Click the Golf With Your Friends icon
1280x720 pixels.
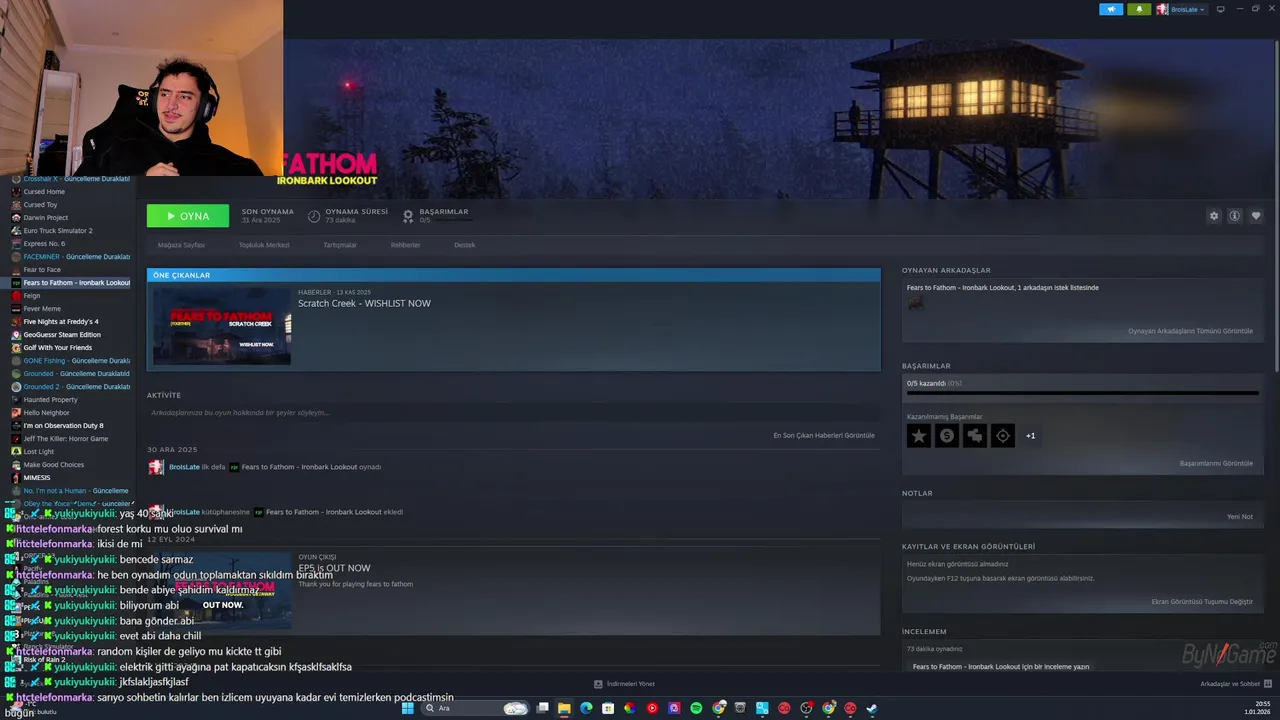[16, 348]
